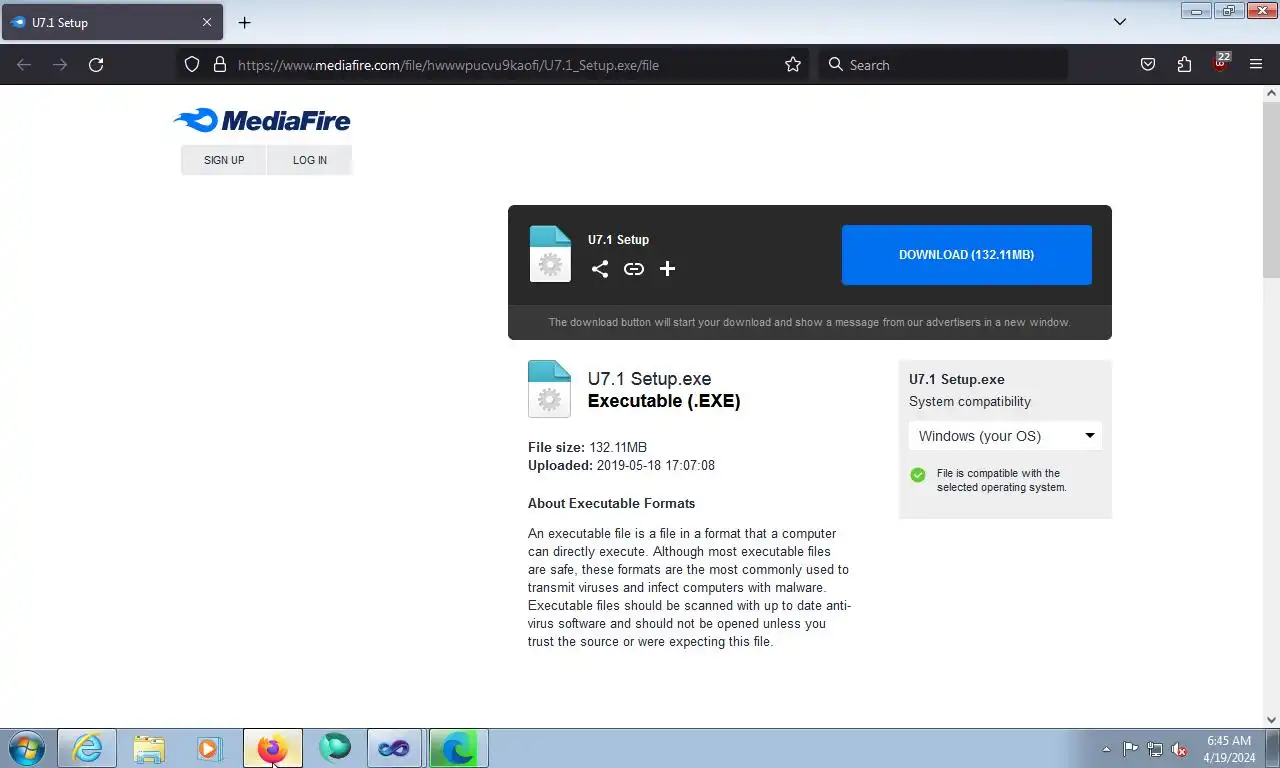Open Windows (your OS) compatibility dropdown
Image resolution: width=1280 pixels, height=768 pixels.
click(1005, 436)
